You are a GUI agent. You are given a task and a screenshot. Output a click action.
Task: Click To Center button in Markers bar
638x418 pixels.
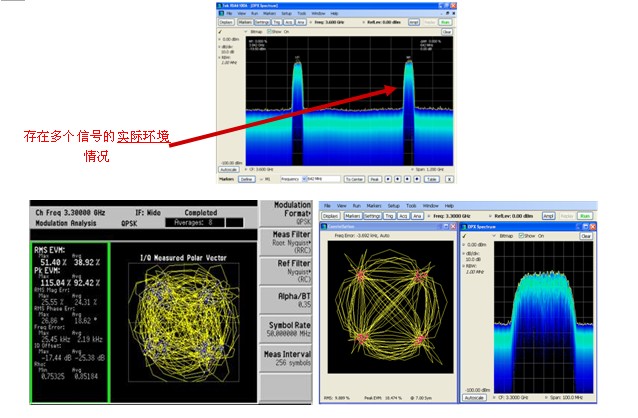pos(354,179)
